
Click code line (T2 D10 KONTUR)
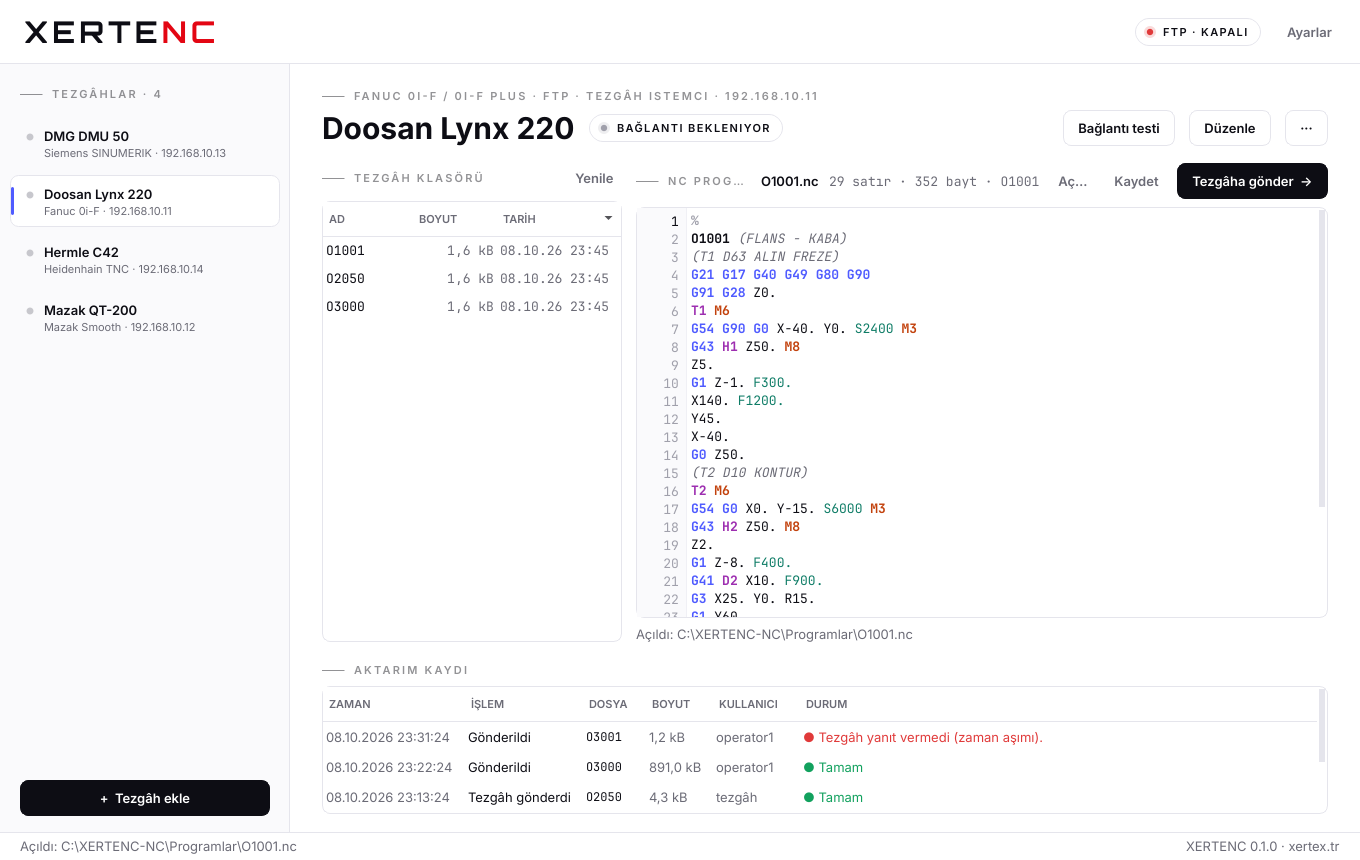coord(749,473)
